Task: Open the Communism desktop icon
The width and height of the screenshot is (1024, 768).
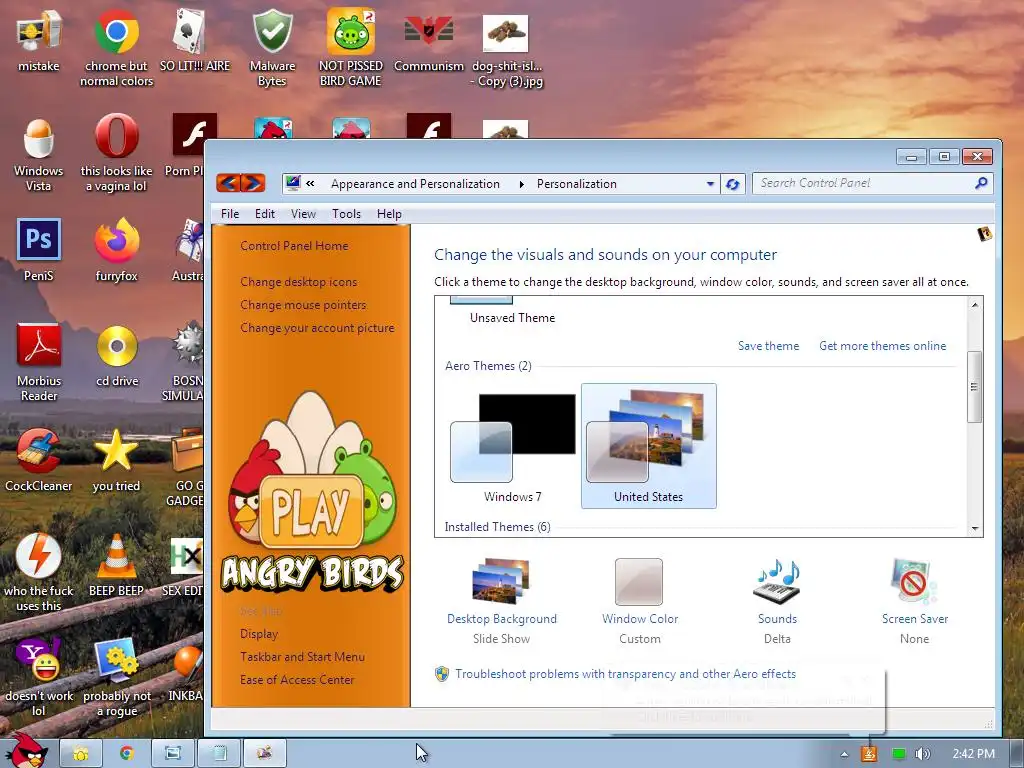Action: point(428,31)
